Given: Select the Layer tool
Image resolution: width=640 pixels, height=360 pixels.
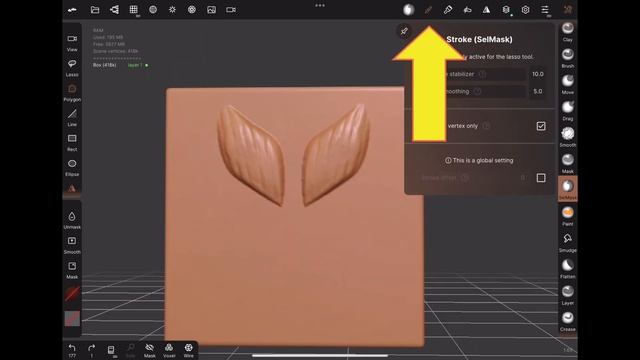Looking at the screenshot, I should click(568, 296).
